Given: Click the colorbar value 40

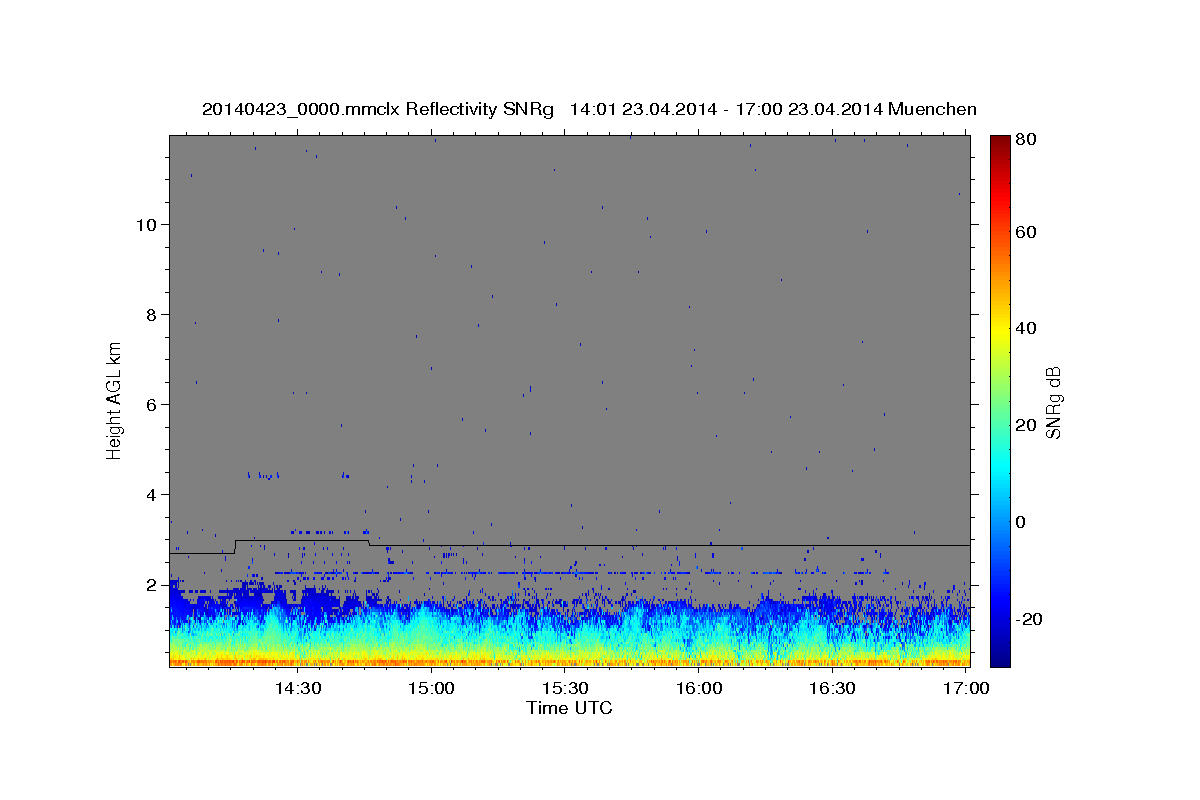Looking at the screenshot, I should (x=1025, y=328).
